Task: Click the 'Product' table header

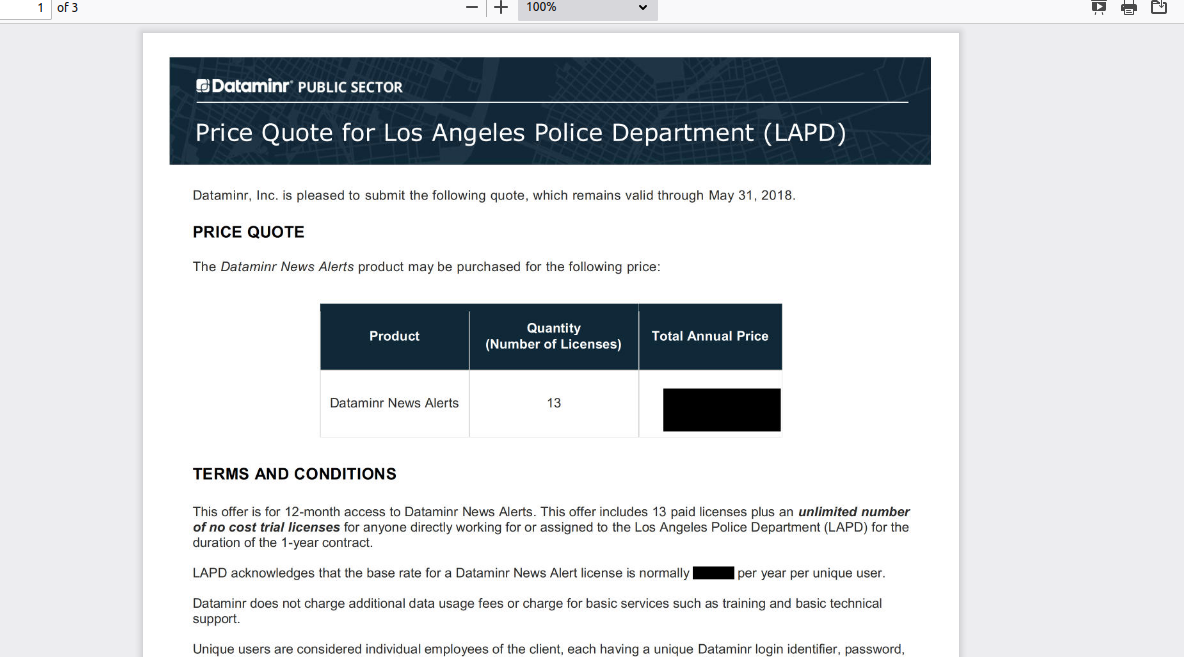Action: click(x=394, y=336)
